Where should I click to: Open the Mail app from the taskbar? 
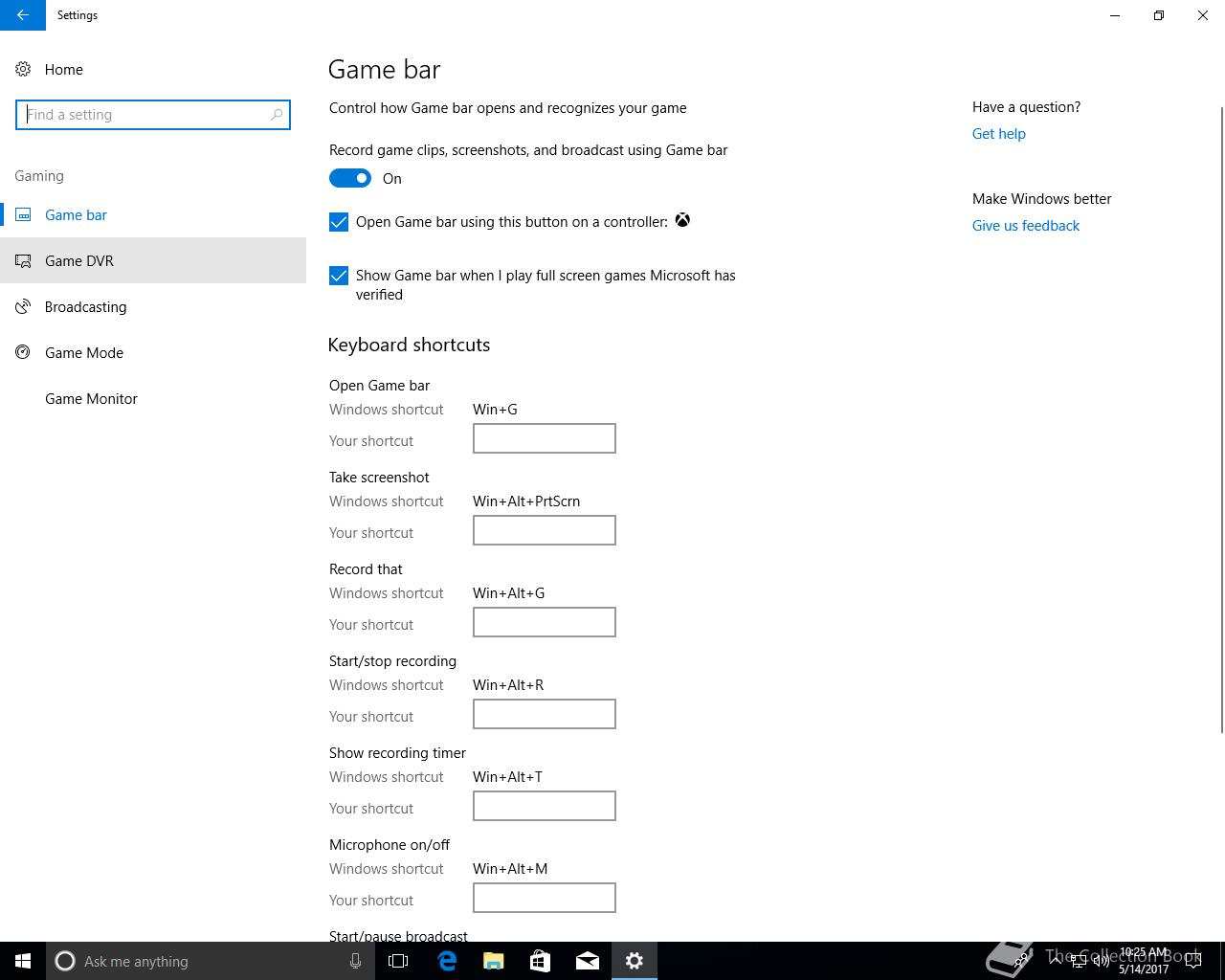[587, 961]
